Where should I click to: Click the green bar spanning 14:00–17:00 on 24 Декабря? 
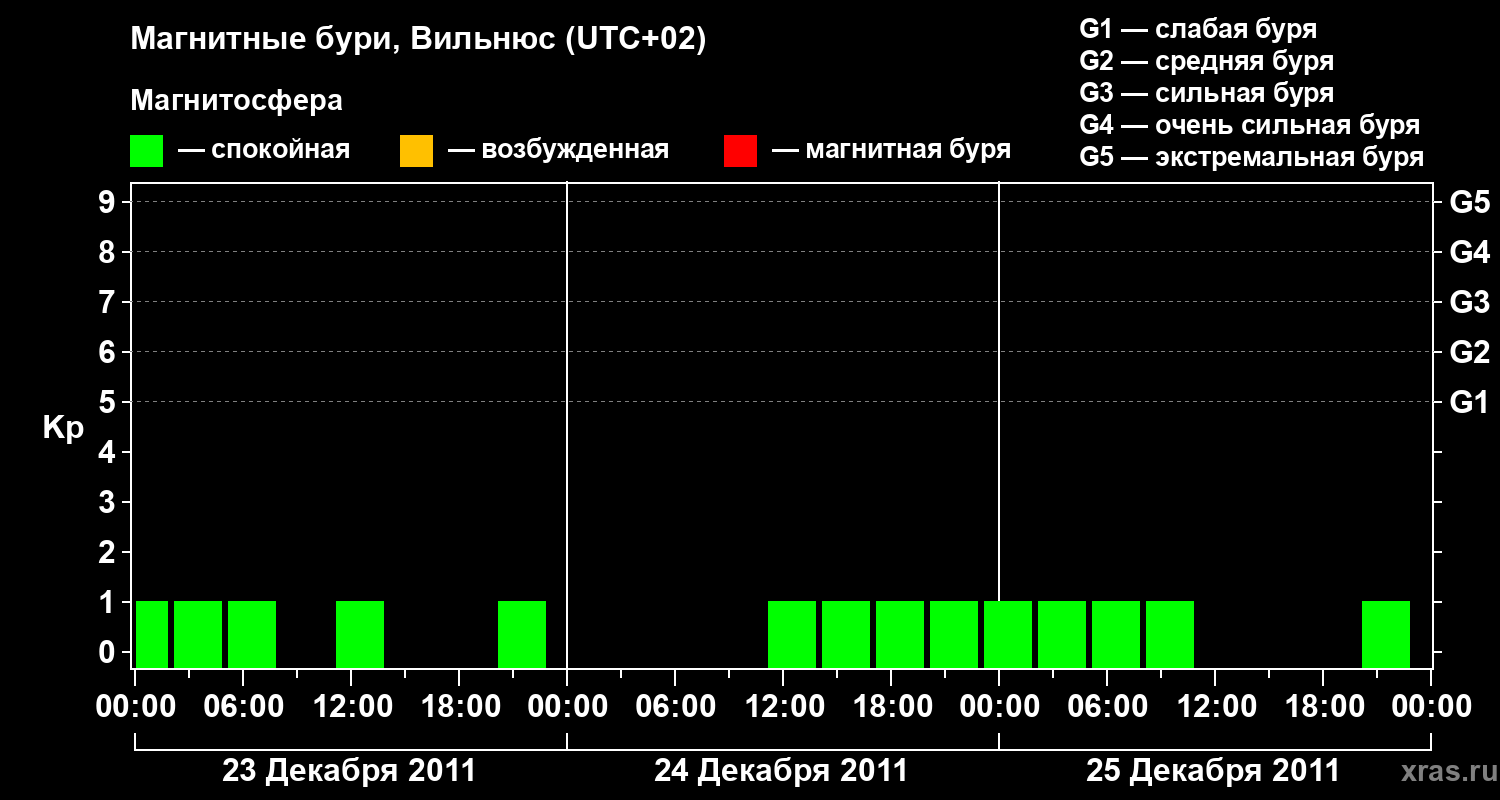point(846,634)
